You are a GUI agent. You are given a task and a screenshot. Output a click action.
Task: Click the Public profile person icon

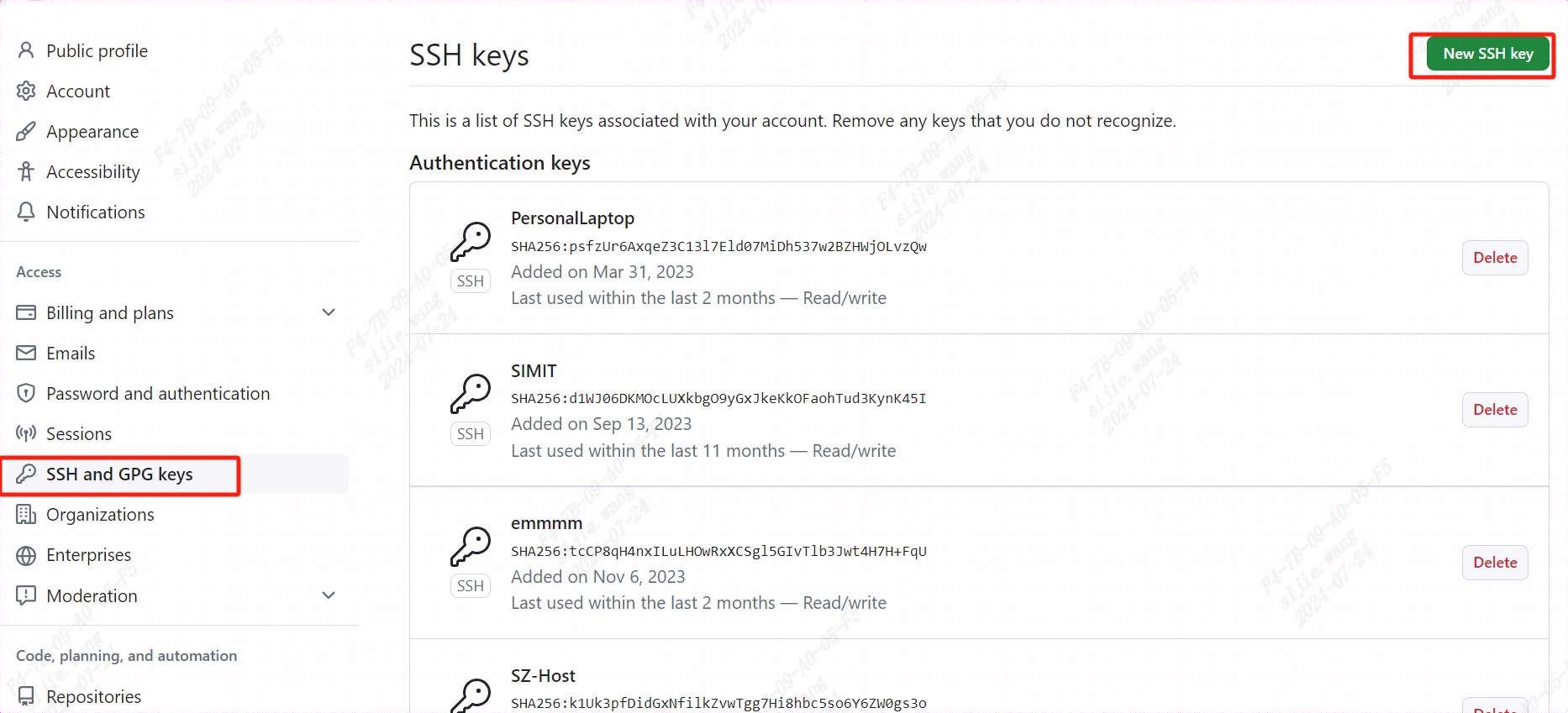[x=26, y=50]
